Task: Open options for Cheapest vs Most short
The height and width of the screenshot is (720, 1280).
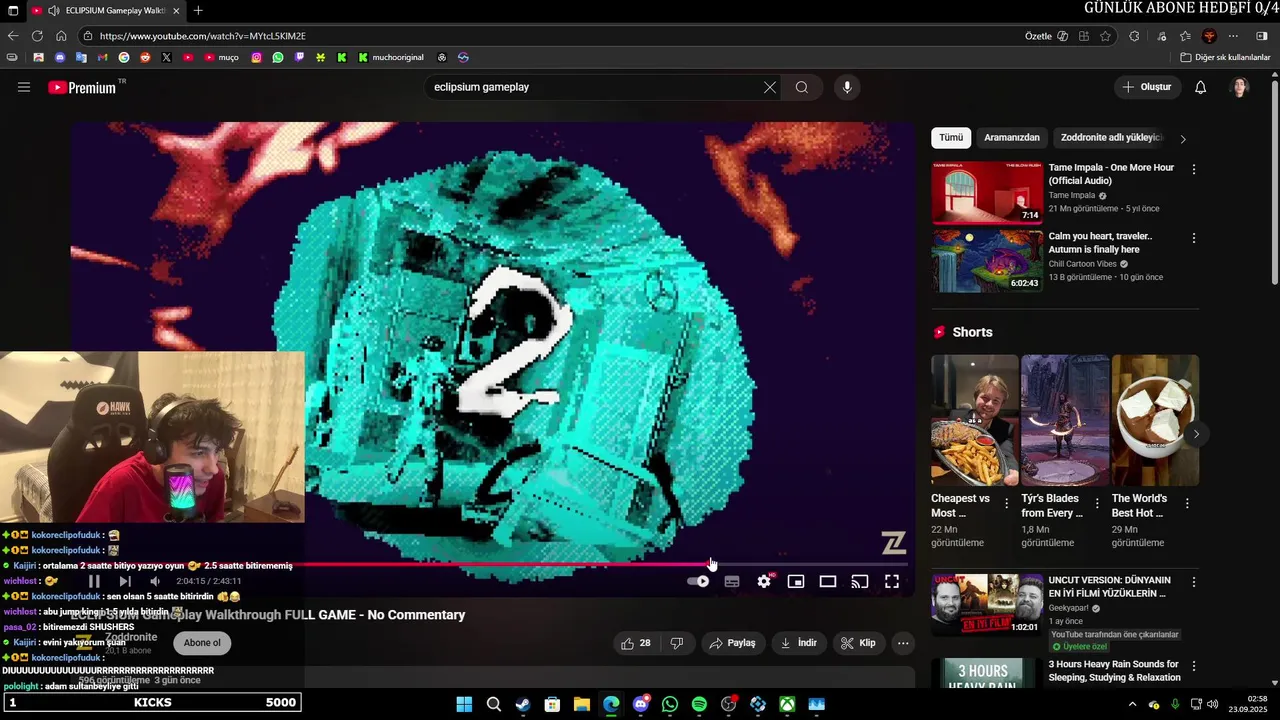Action: point(1007,504)
